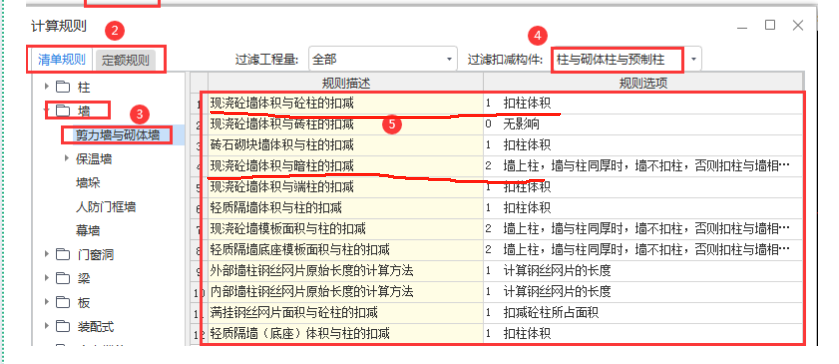Expand the 梁 tree folder
Image resolution: width=839 pixels, height=364 pixels.
coord(46,278)
